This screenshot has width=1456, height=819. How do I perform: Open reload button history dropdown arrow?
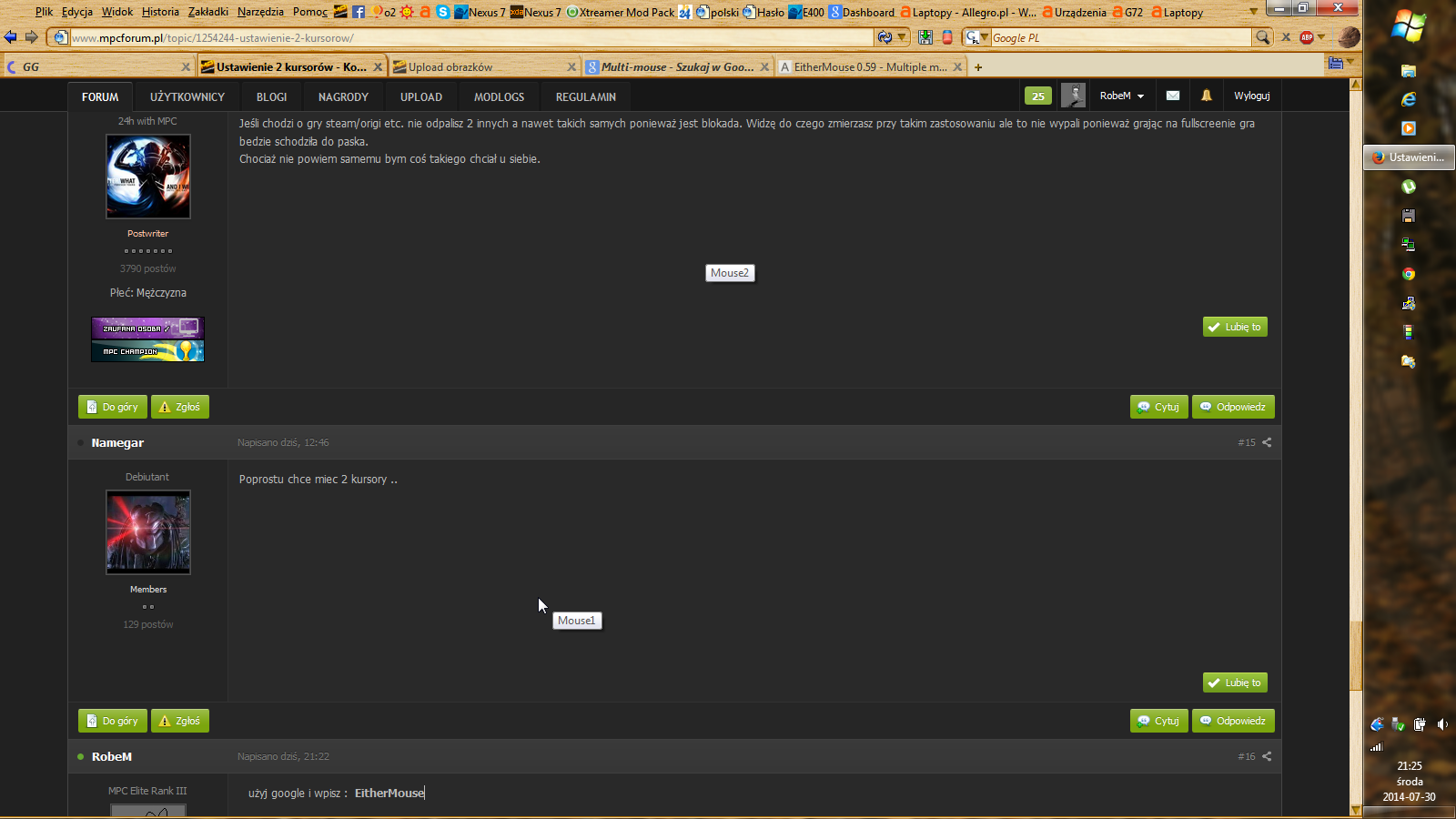click(x=902, y=37)
